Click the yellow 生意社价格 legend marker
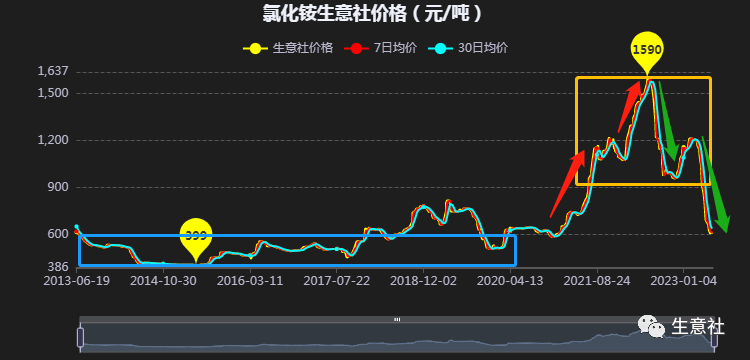This screenshot has height=360, width=750. [x=255, y=48]
